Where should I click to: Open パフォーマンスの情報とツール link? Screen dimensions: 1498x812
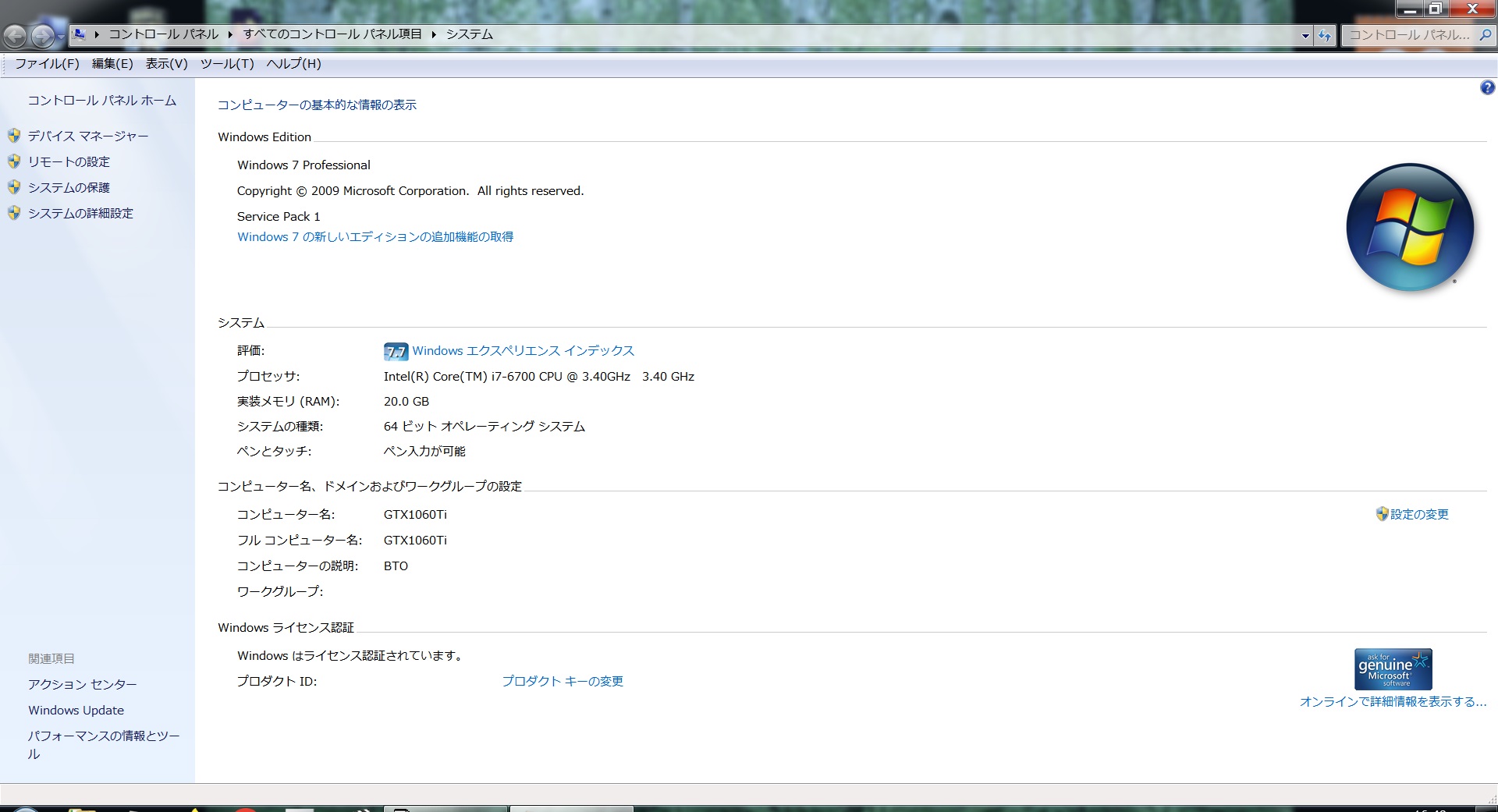pyautogui.click(x=104, y=745)
